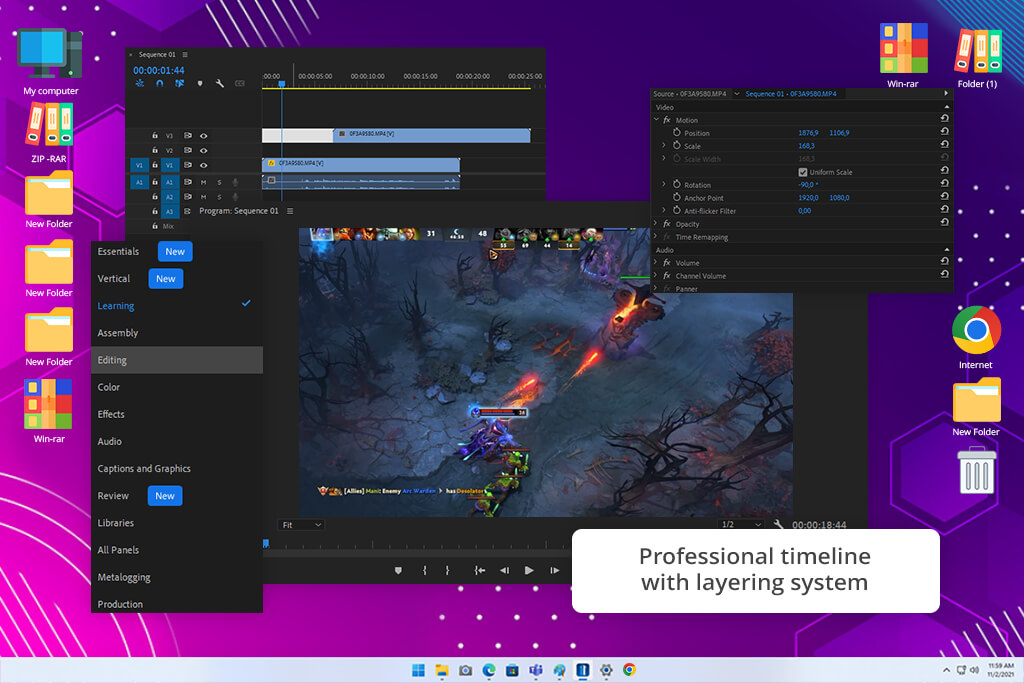Mute audio track A2
The image size is (1024, 683).
click(203, 197)
